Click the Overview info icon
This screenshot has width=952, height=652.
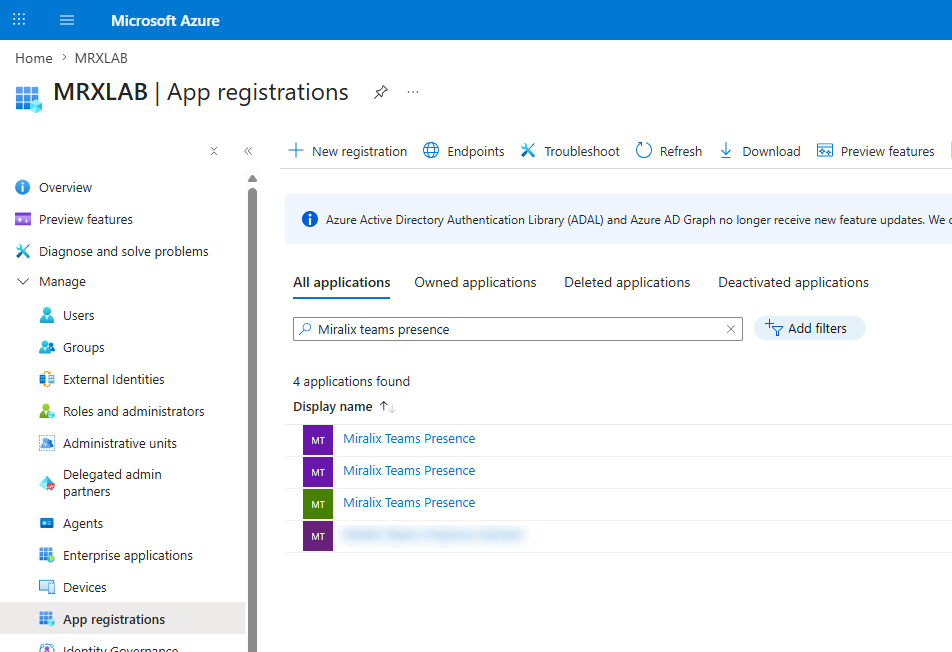point(22,187)
